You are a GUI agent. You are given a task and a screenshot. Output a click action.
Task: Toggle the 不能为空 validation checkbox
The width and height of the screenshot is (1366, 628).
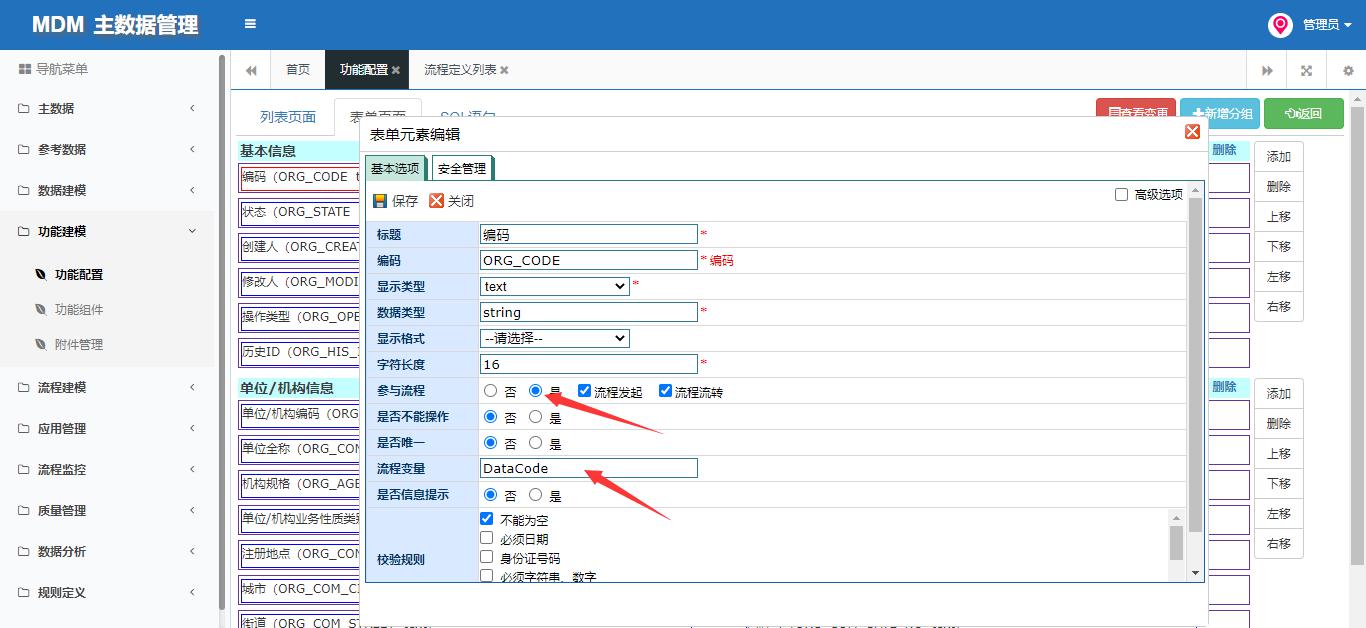point(487,519)
